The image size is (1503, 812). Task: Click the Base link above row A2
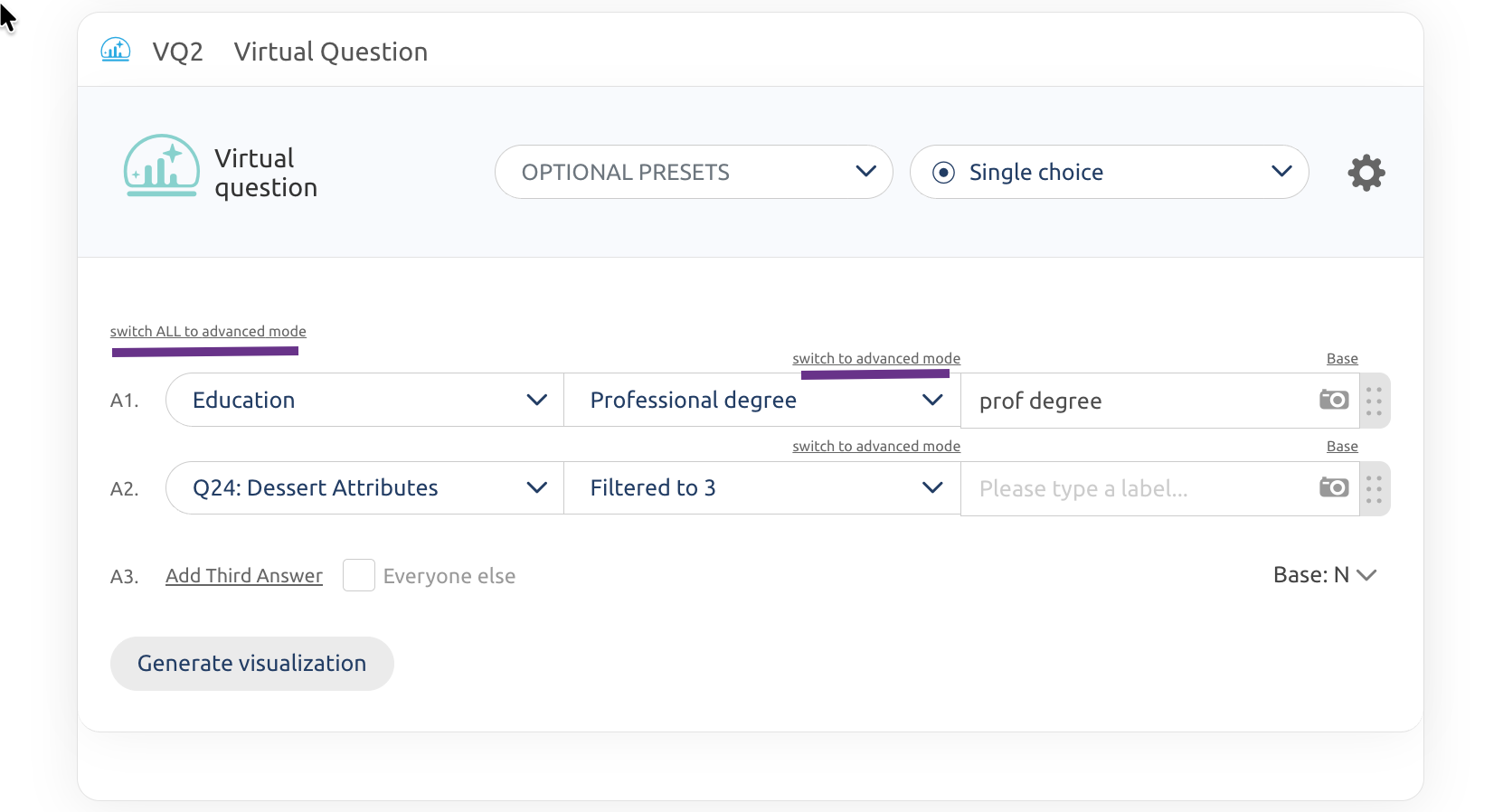pos(1342,446)
